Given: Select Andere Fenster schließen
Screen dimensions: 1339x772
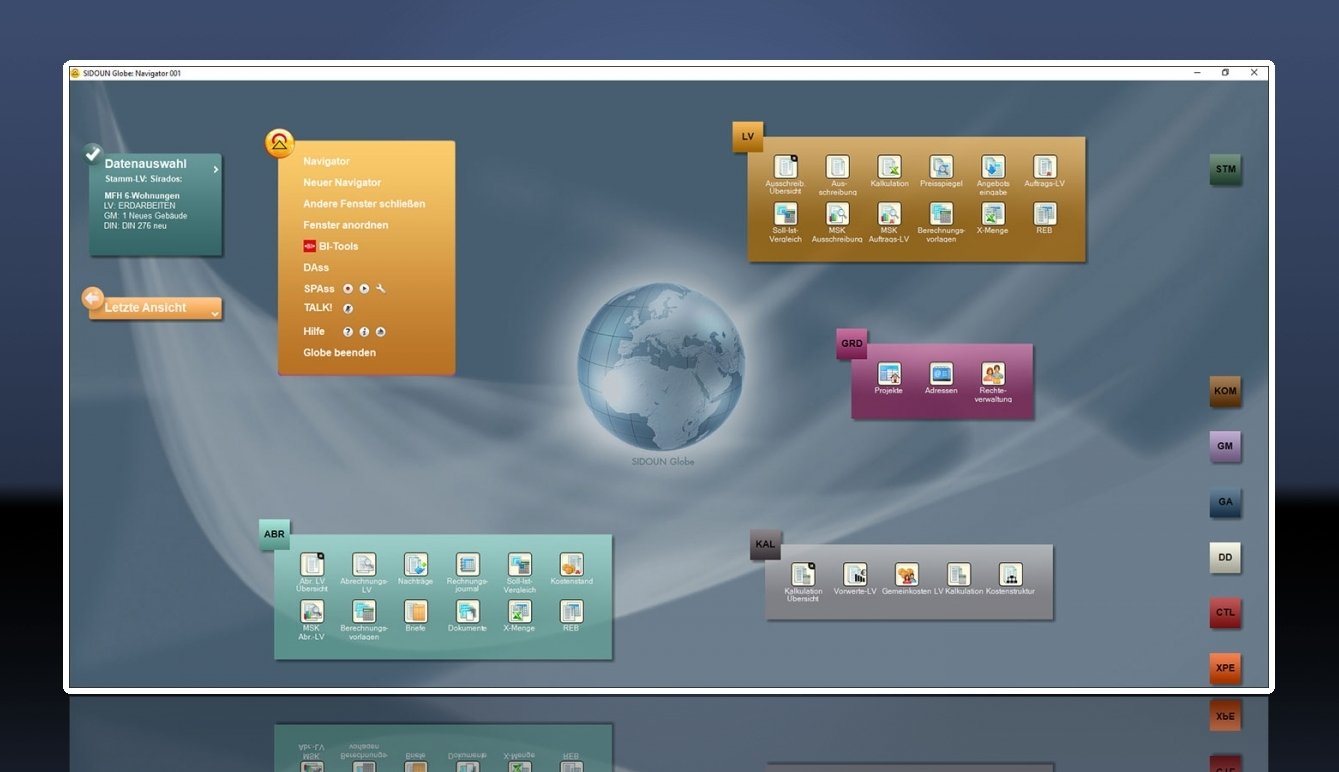Looking at the screenshot, I should click(364, 204).
